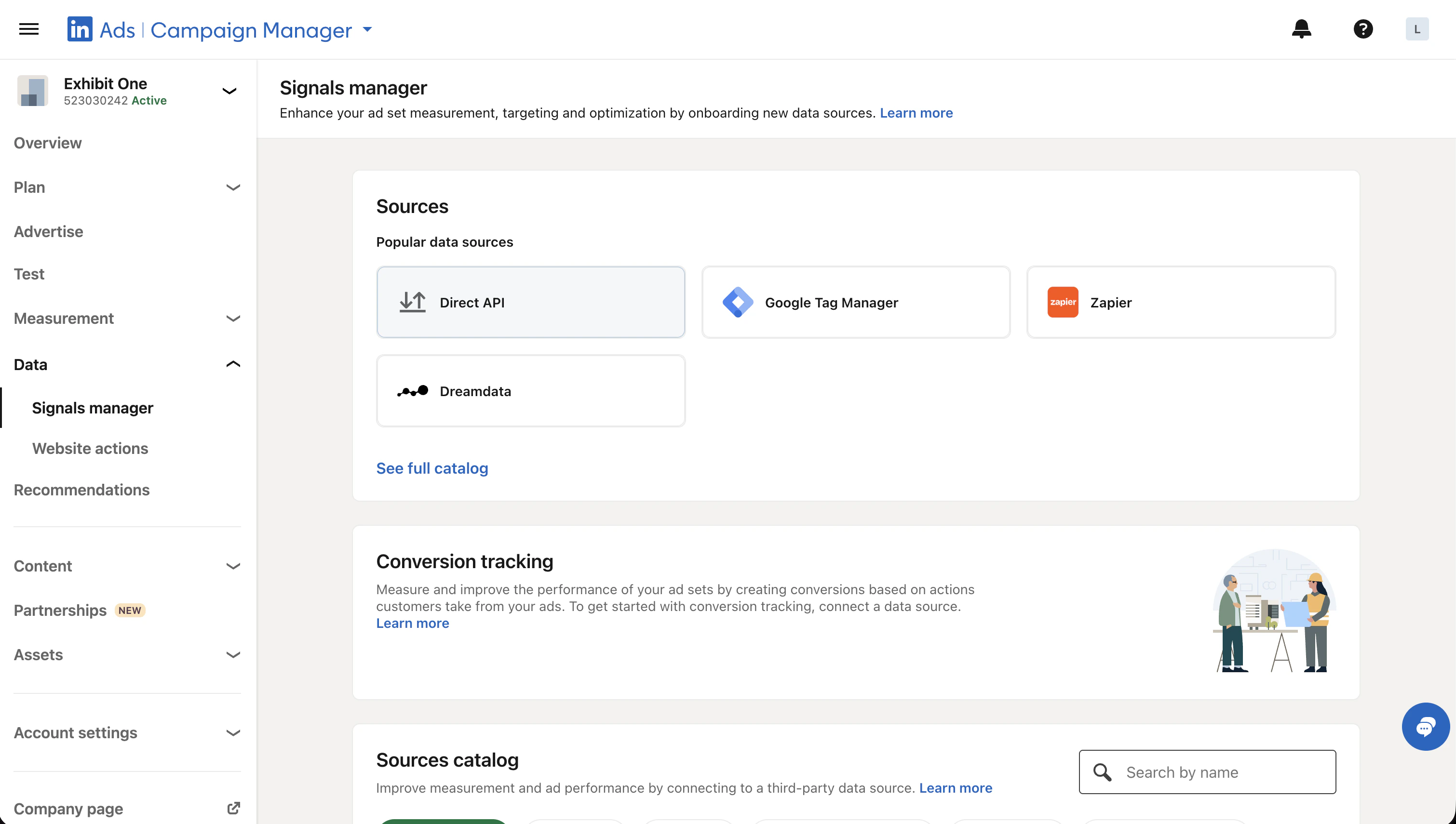Open the Overview page
Viewport: 1456px width, 824px height.
coord(48,143)
